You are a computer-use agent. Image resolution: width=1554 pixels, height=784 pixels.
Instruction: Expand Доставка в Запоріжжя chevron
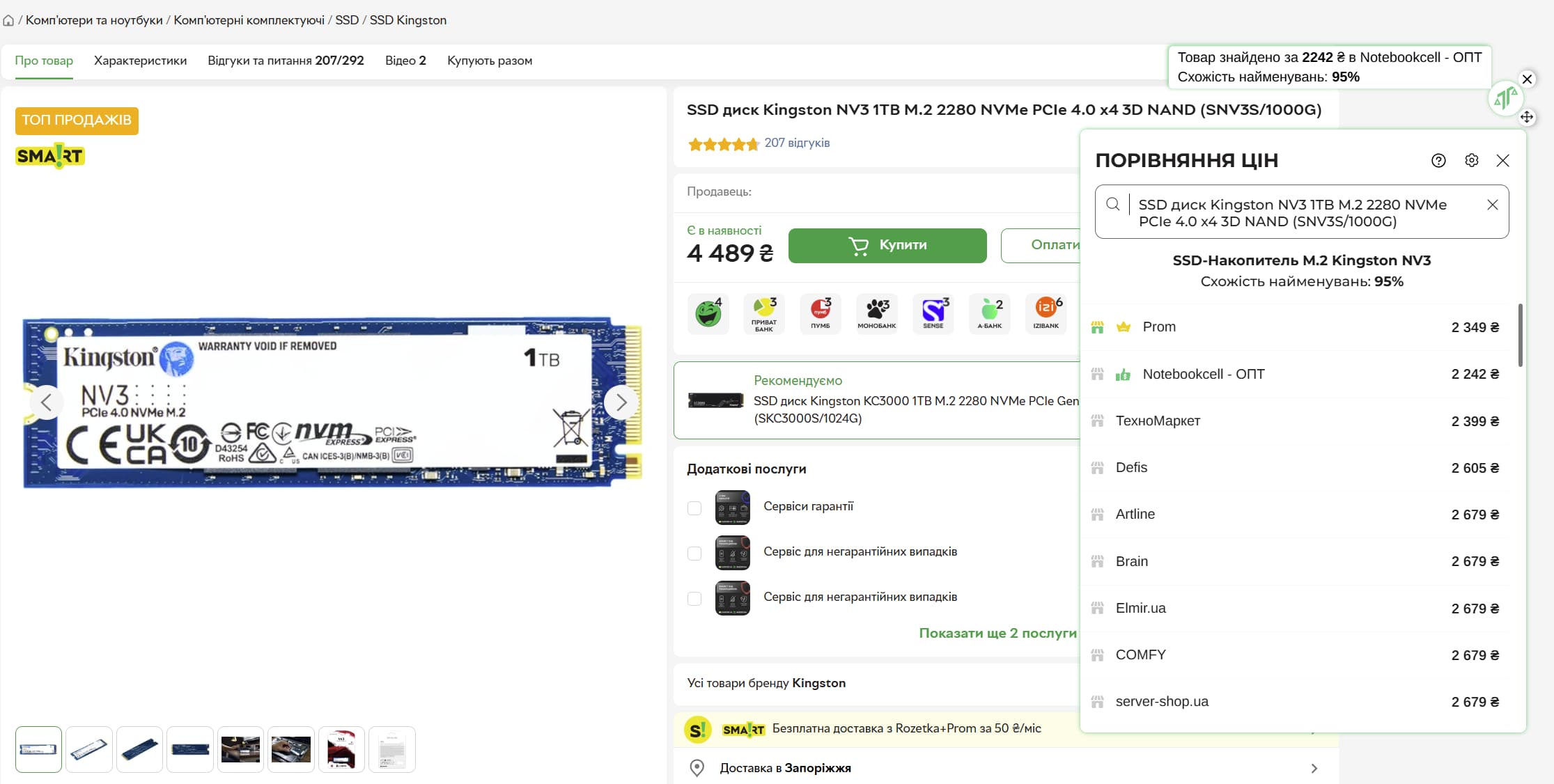(1314, 768)
